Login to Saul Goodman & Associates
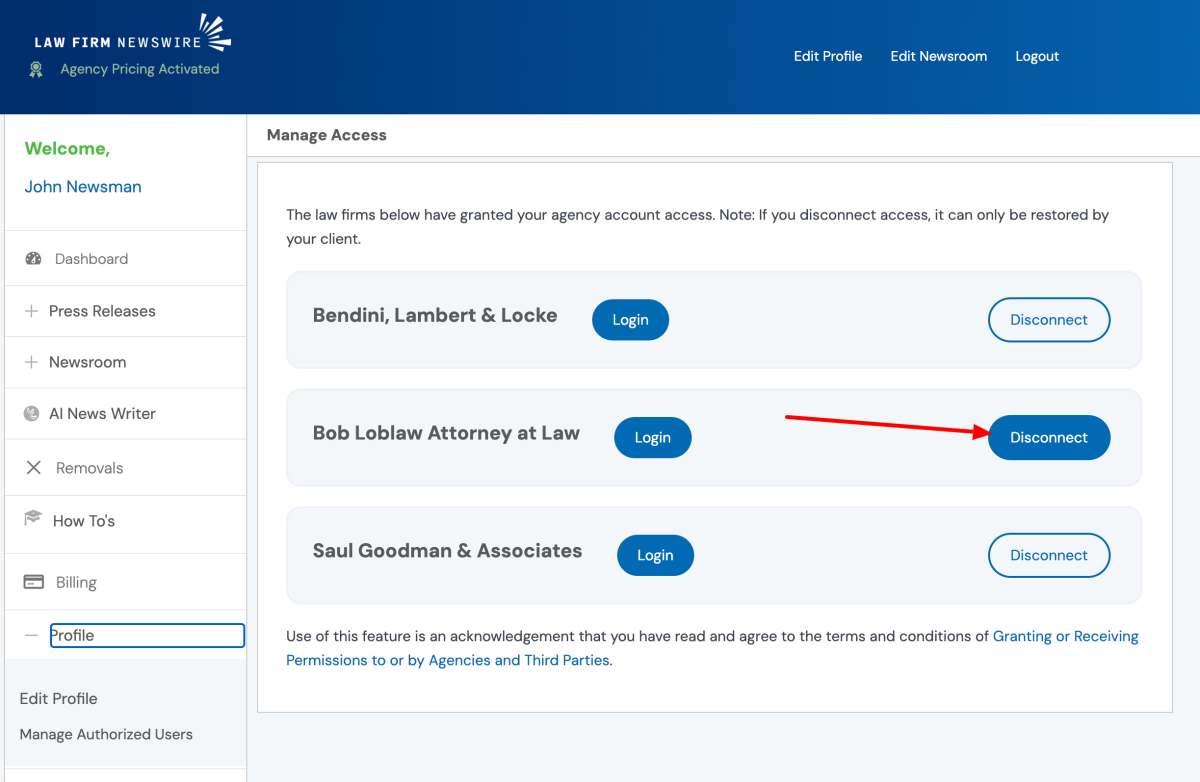Image resolution: width=1200 pixels, height=782 pixels. click(655, 556)
